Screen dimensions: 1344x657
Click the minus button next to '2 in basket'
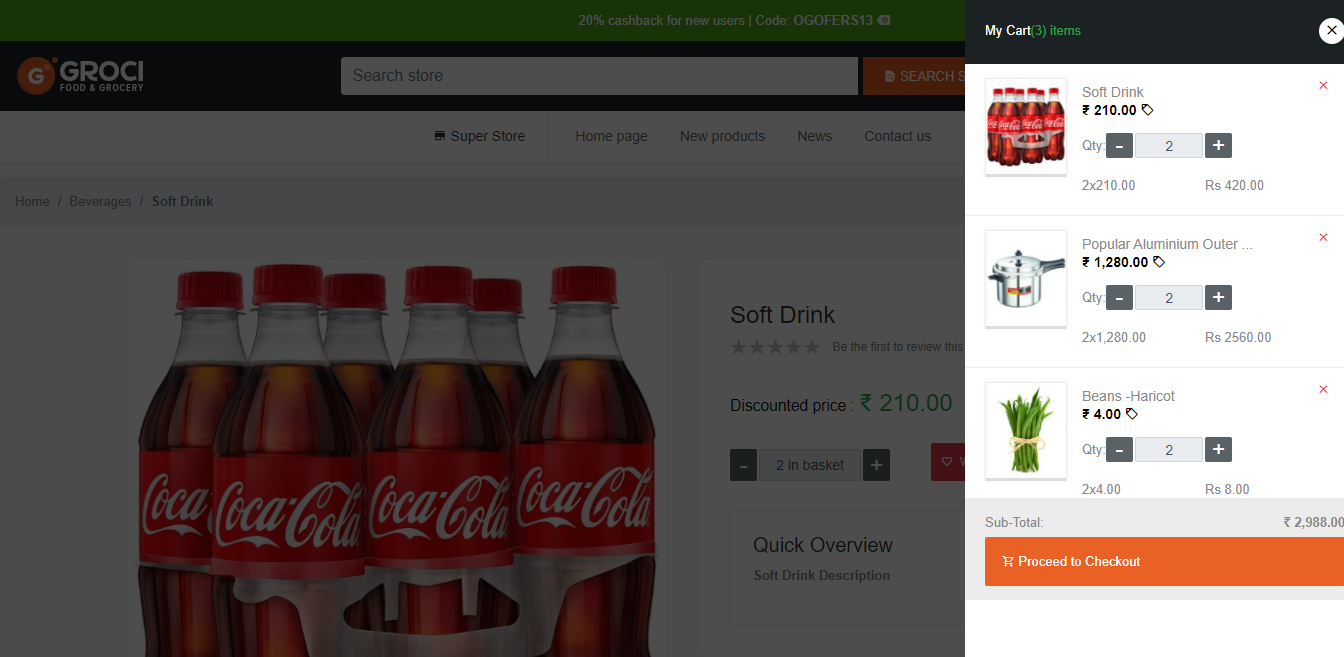pyautogui.click(x=743, y=464)
